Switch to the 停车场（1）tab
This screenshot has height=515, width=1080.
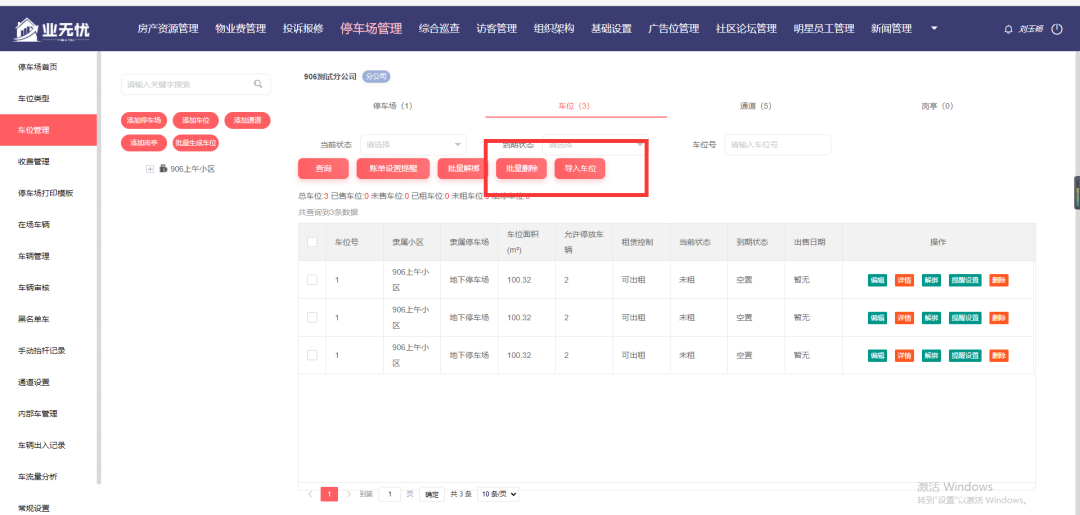tap(393, 106)
